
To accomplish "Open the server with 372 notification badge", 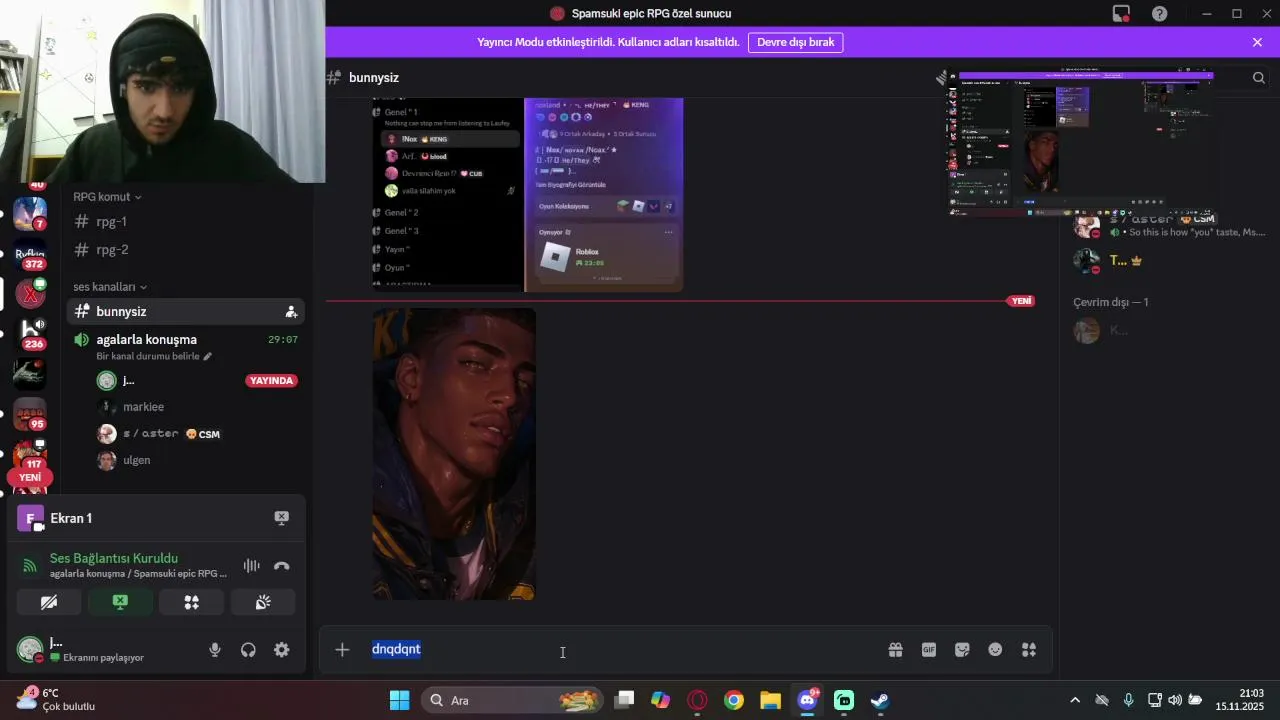I will tap(30, 255).
